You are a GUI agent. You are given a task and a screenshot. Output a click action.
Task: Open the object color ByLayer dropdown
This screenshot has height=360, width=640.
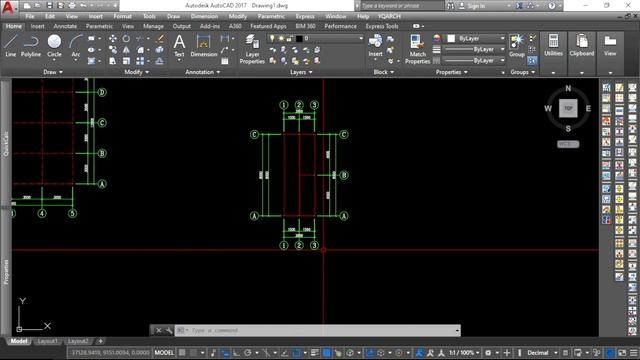502,38
